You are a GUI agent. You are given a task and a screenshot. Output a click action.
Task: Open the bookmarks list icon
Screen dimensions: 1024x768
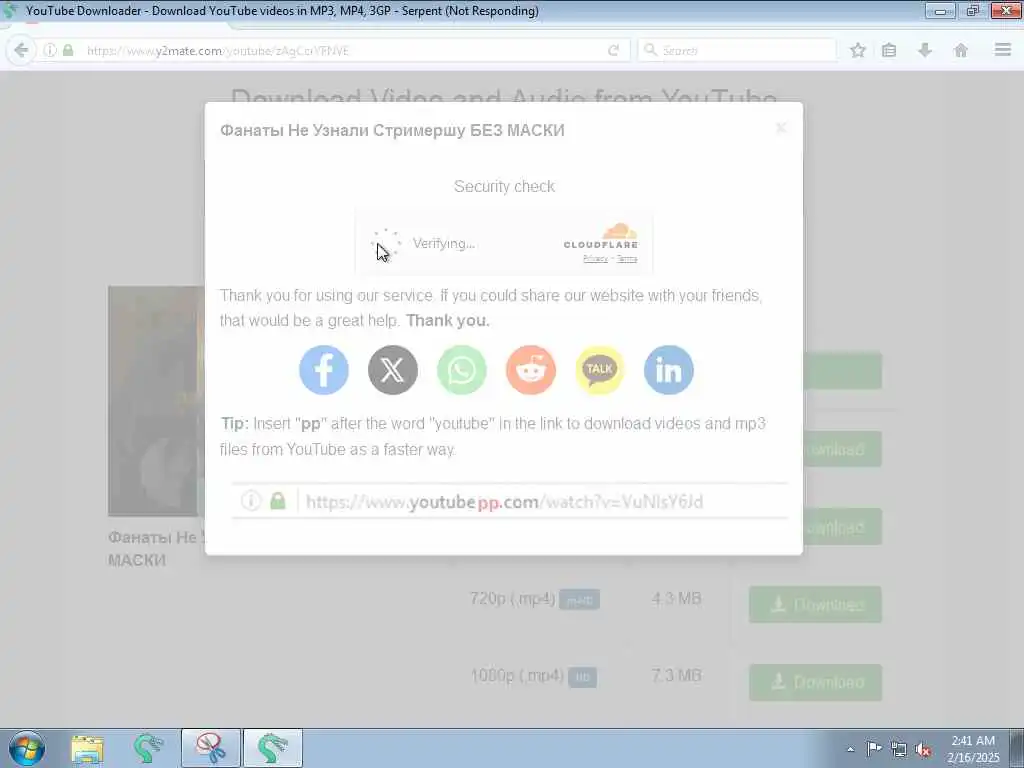pyautogui.click(x=889, y=50)
